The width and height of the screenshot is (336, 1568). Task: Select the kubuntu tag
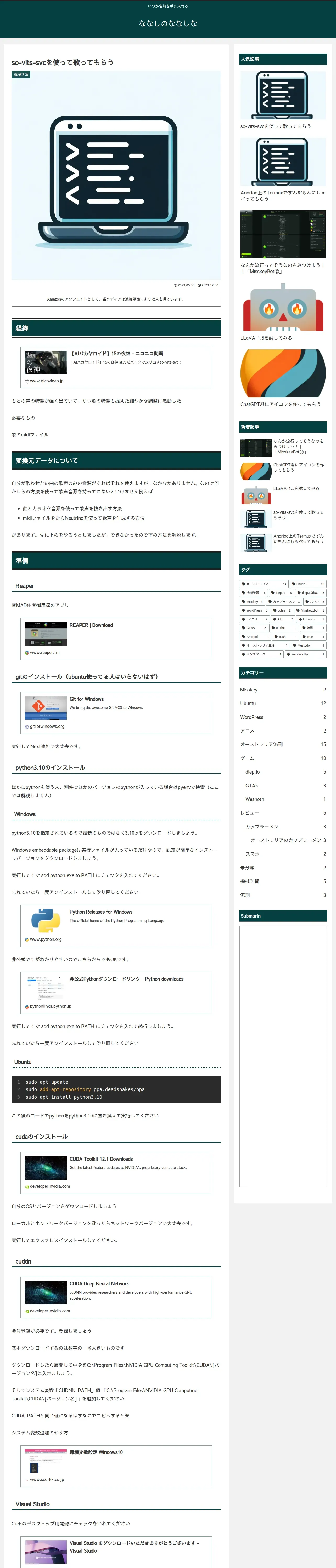click(x=312, y=619)
